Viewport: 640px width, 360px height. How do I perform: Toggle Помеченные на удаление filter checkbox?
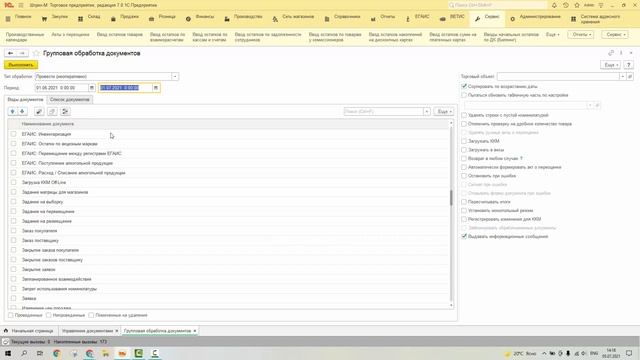coord(91,315)
